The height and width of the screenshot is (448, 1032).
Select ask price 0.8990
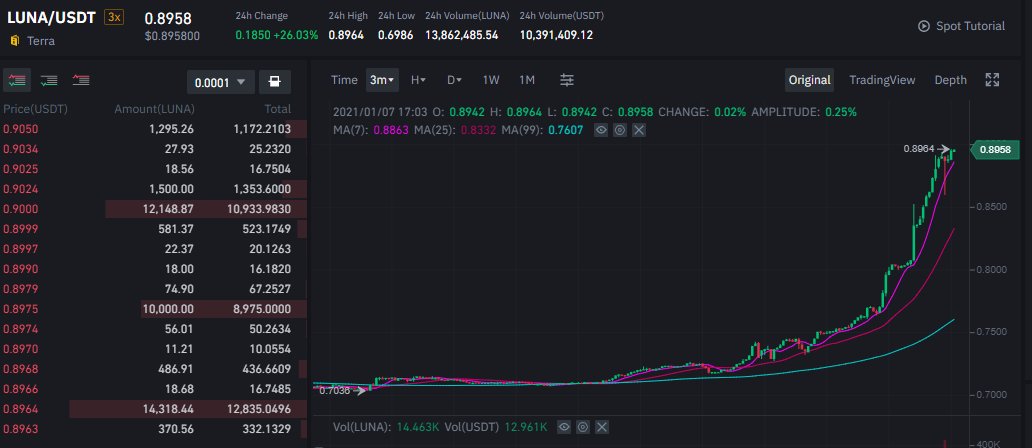point(20,269)
